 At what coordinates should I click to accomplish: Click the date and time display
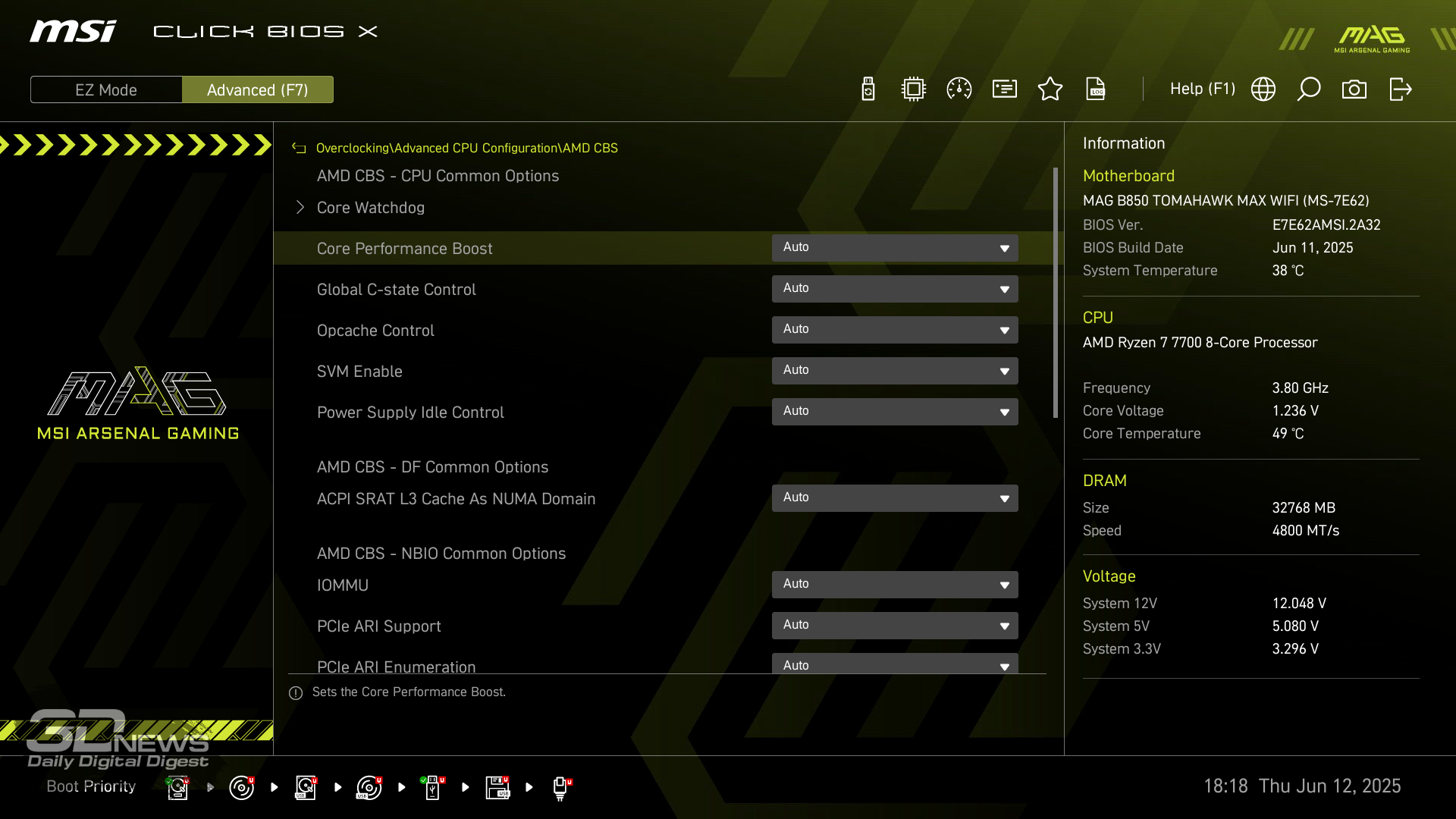pos(1302,786)
